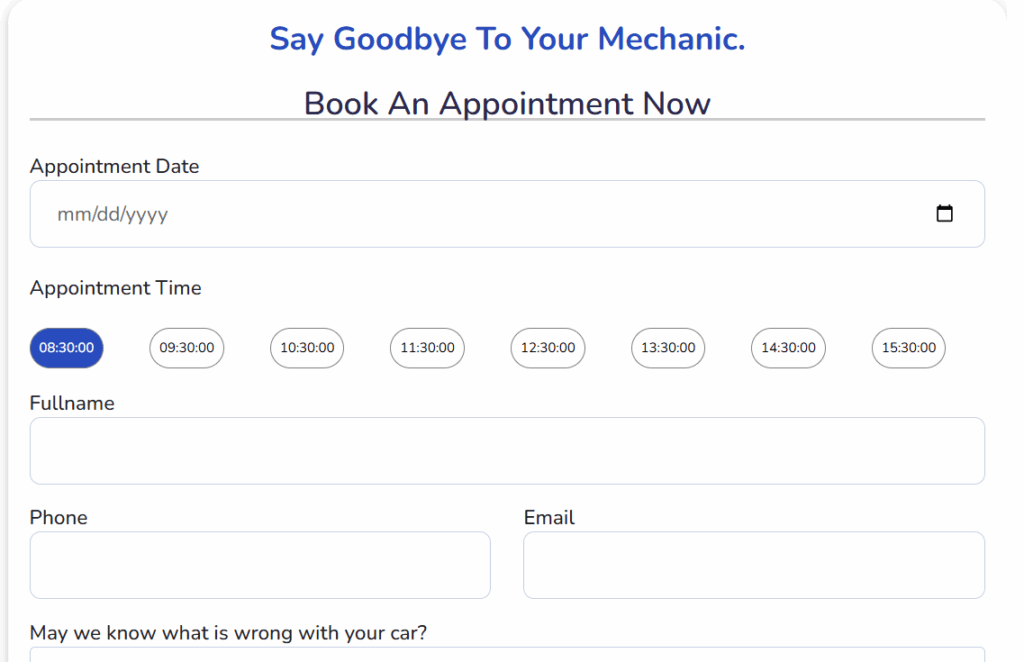
Task: Choose the 09:30:00 appointment time
Action: click(x=187, y=348)
